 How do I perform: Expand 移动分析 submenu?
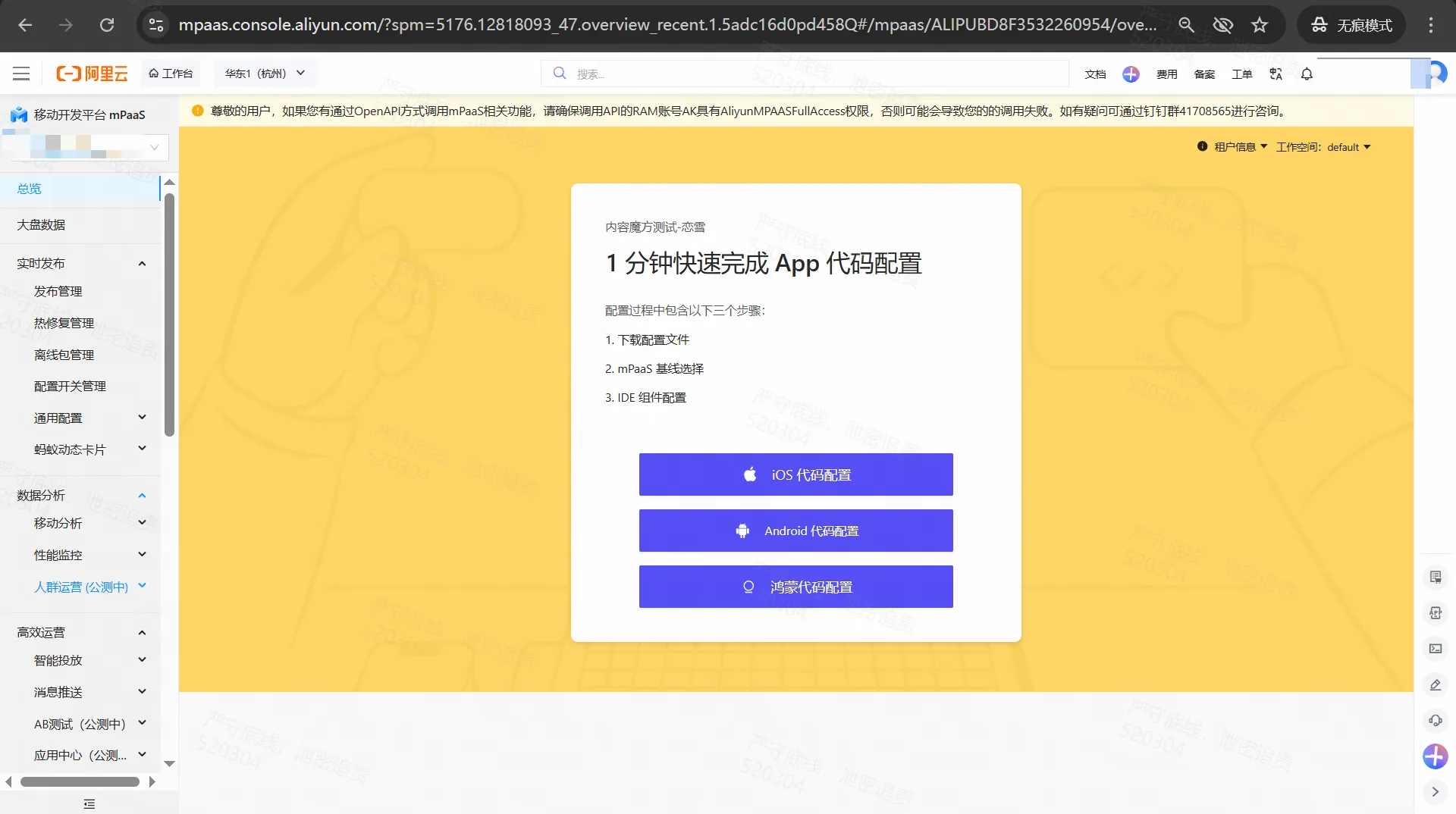[x=142, y=523]
